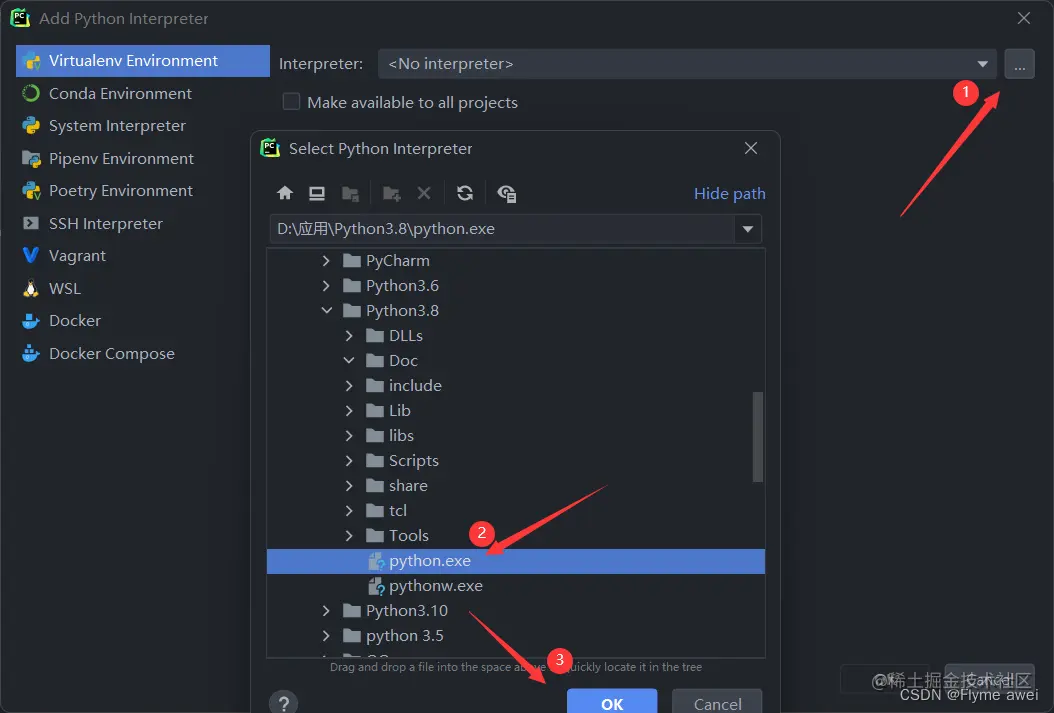Expand the PyCharm folder

point(326,261)
